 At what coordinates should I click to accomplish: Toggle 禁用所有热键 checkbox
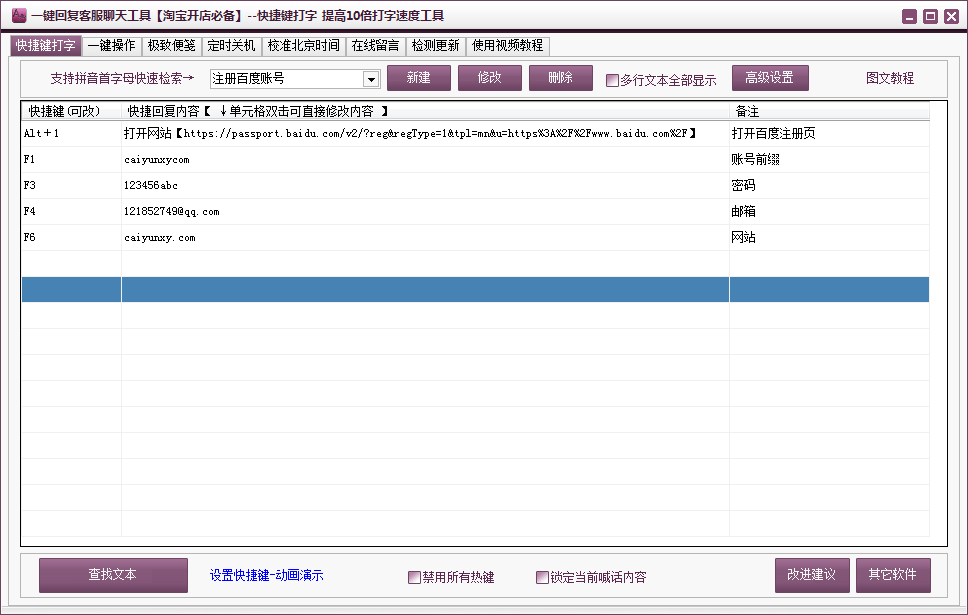414,577
